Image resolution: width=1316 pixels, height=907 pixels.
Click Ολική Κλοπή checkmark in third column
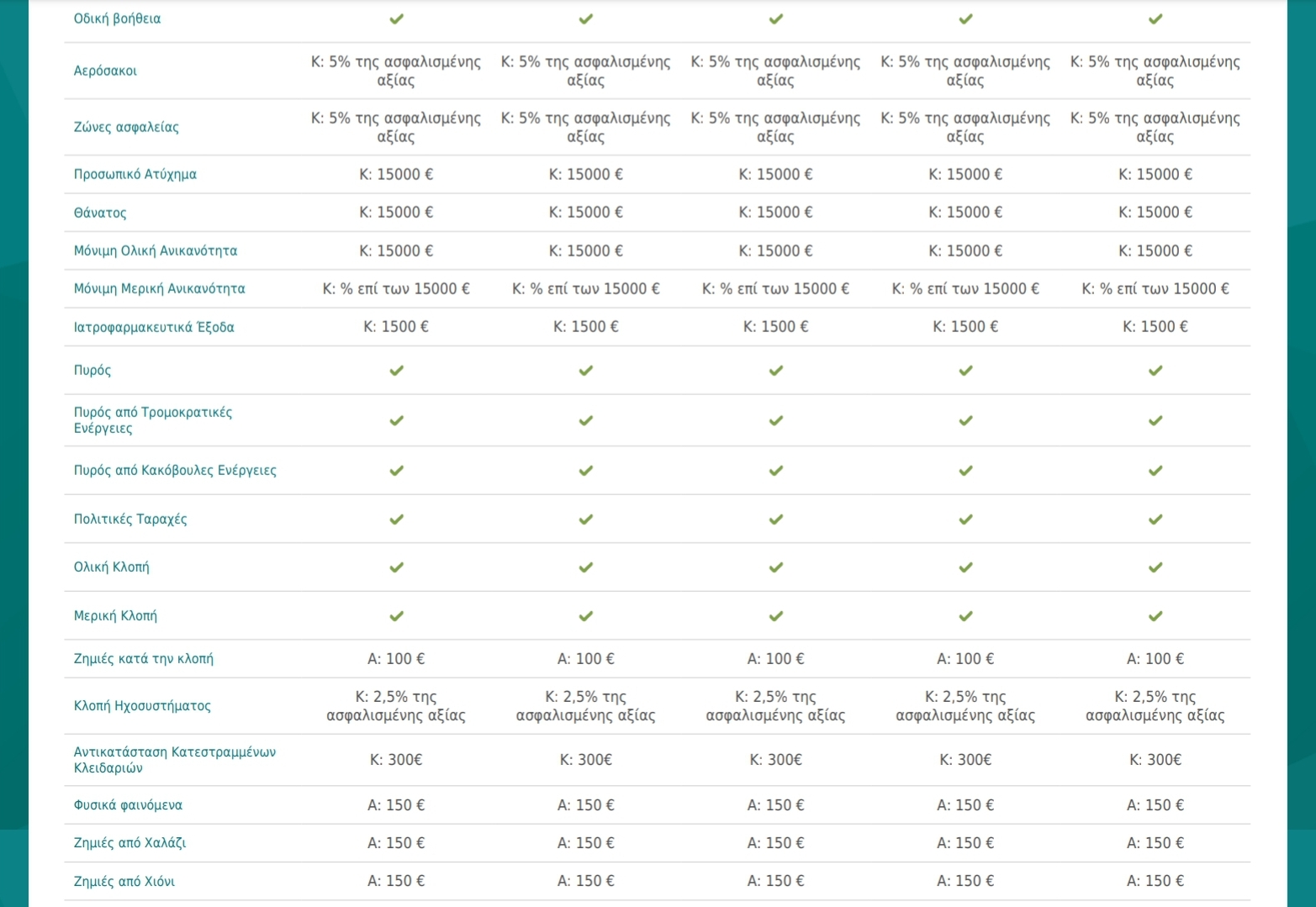click(x=775, y=567)
